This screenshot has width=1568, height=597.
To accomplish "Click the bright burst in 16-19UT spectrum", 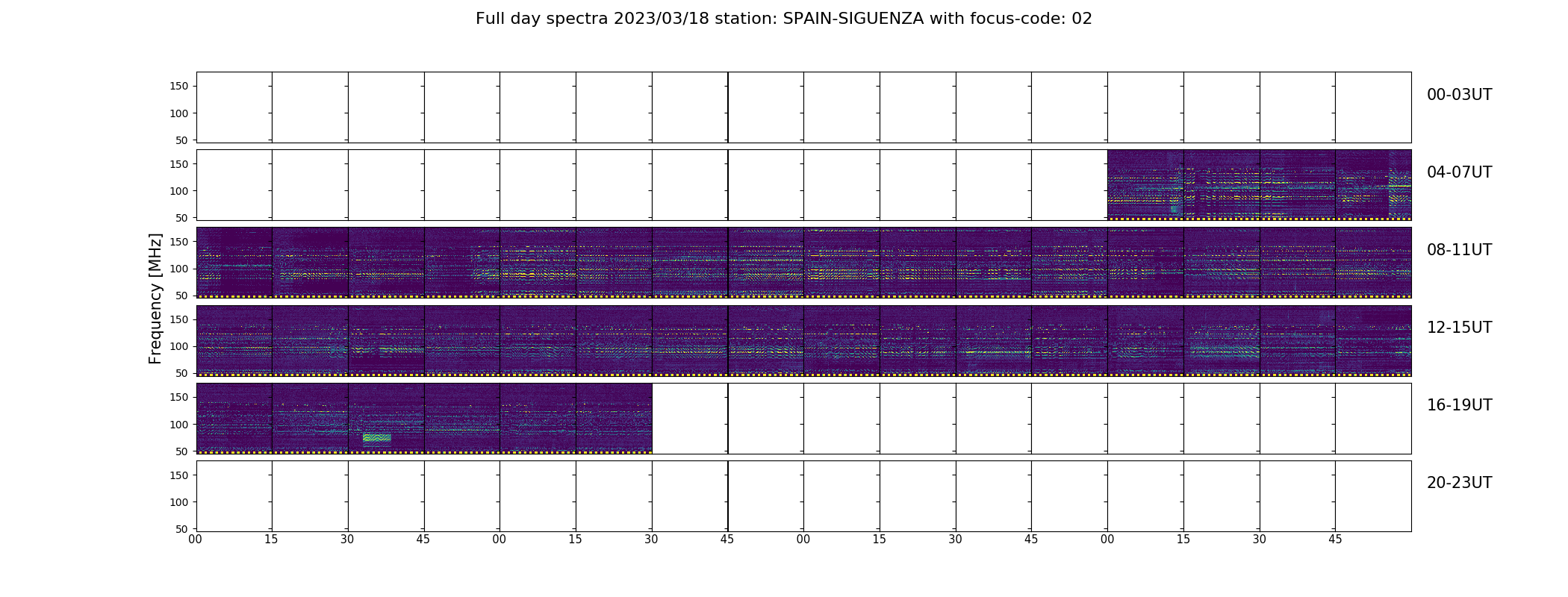I will point(376,438).
